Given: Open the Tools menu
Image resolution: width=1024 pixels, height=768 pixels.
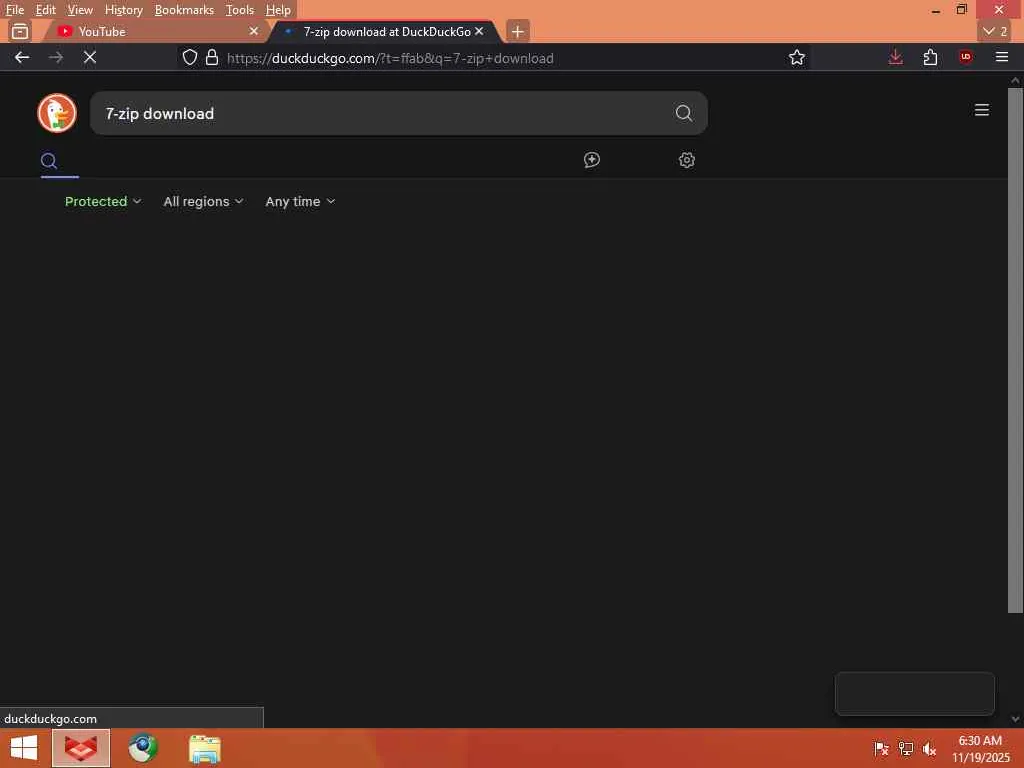Looking at the screenshot, I should 239,10.
